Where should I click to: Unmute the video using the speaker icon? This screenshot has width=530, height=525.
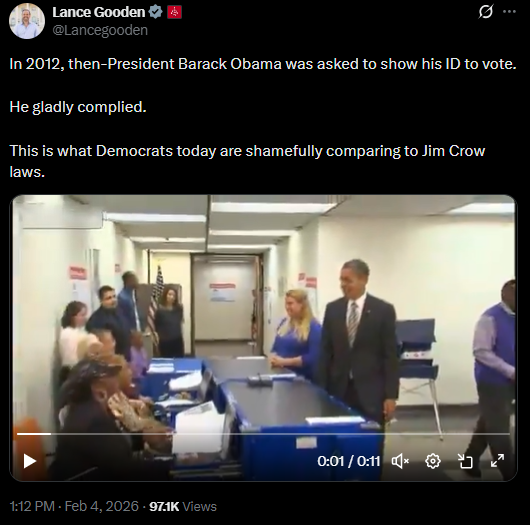(400, 461)
